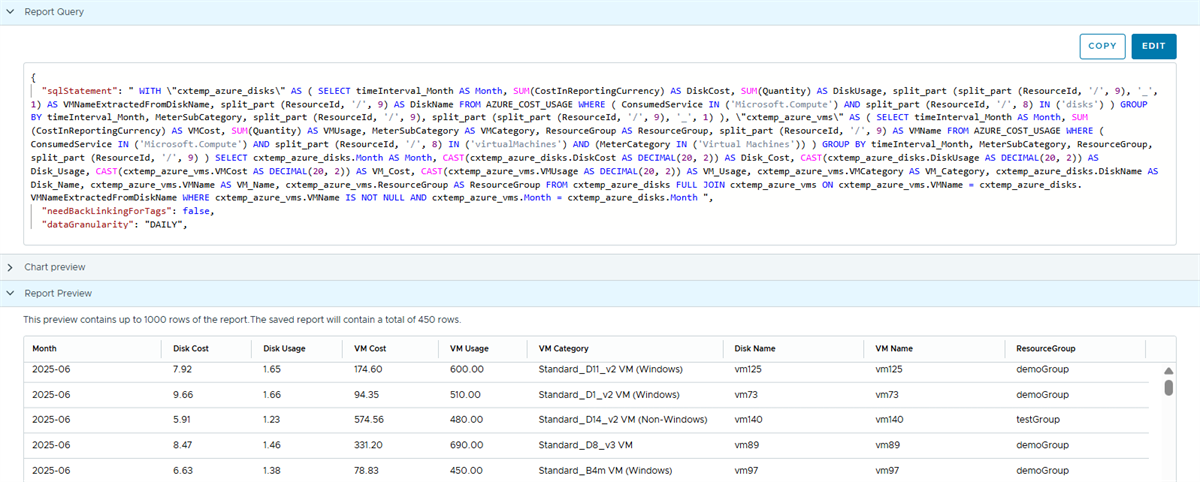Expand the Chart preview section

point(10,267)
